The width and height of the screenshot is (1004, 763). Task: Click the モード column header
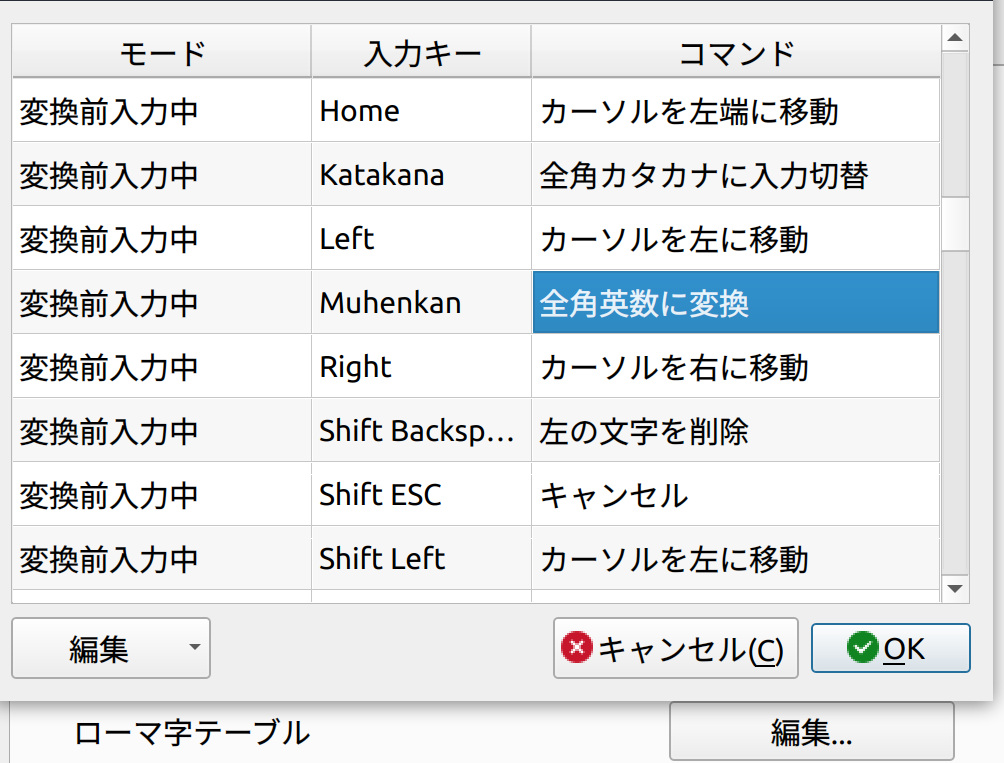pos(160,50)
